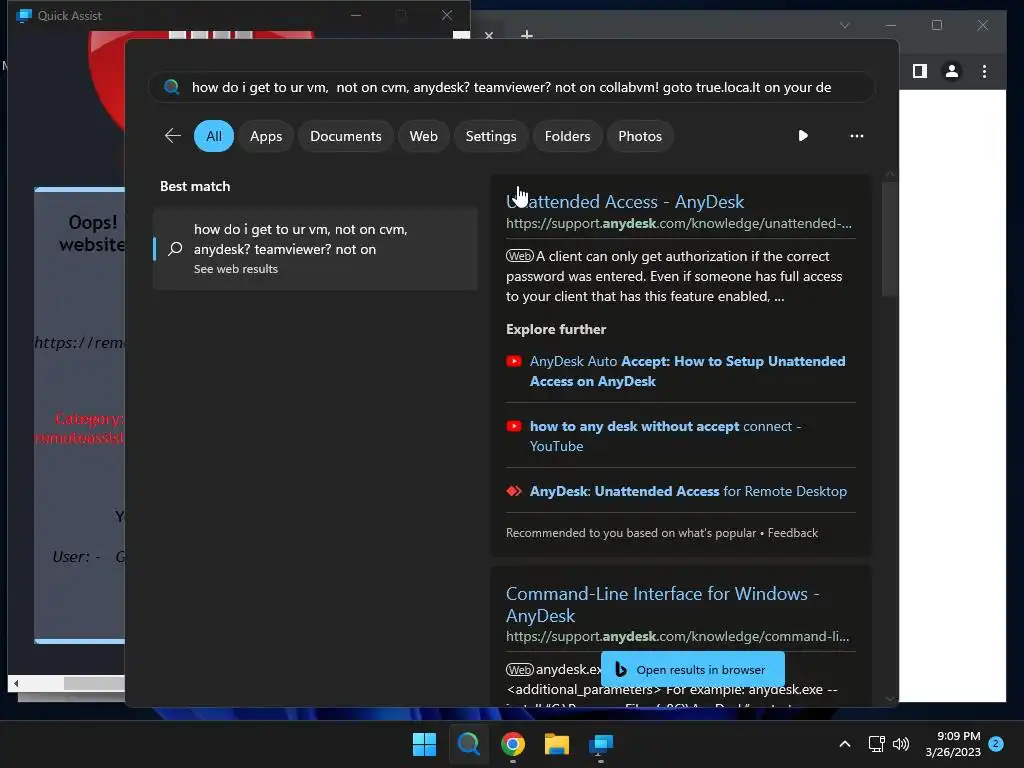The image size is (1024, 768).
Task: Click See web results text
Action: pyautogui.click(x=236, y=269)
